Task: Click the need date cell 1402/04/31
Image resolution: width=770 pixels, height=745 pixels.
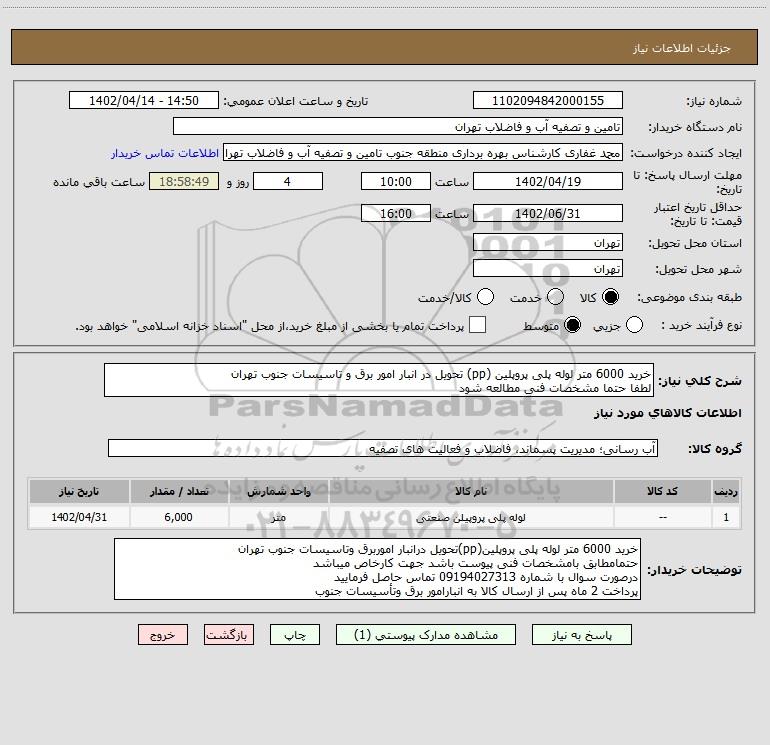Action: point(79,517)
